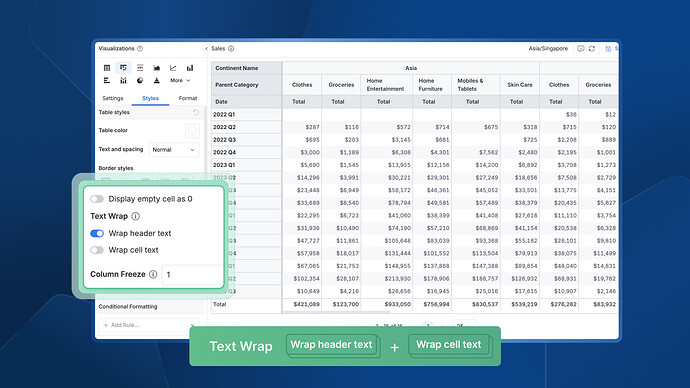The width and height of the screenshot is (690, 388).
Task: Reset table styles with the undo icon
Action: click(196, 113)
